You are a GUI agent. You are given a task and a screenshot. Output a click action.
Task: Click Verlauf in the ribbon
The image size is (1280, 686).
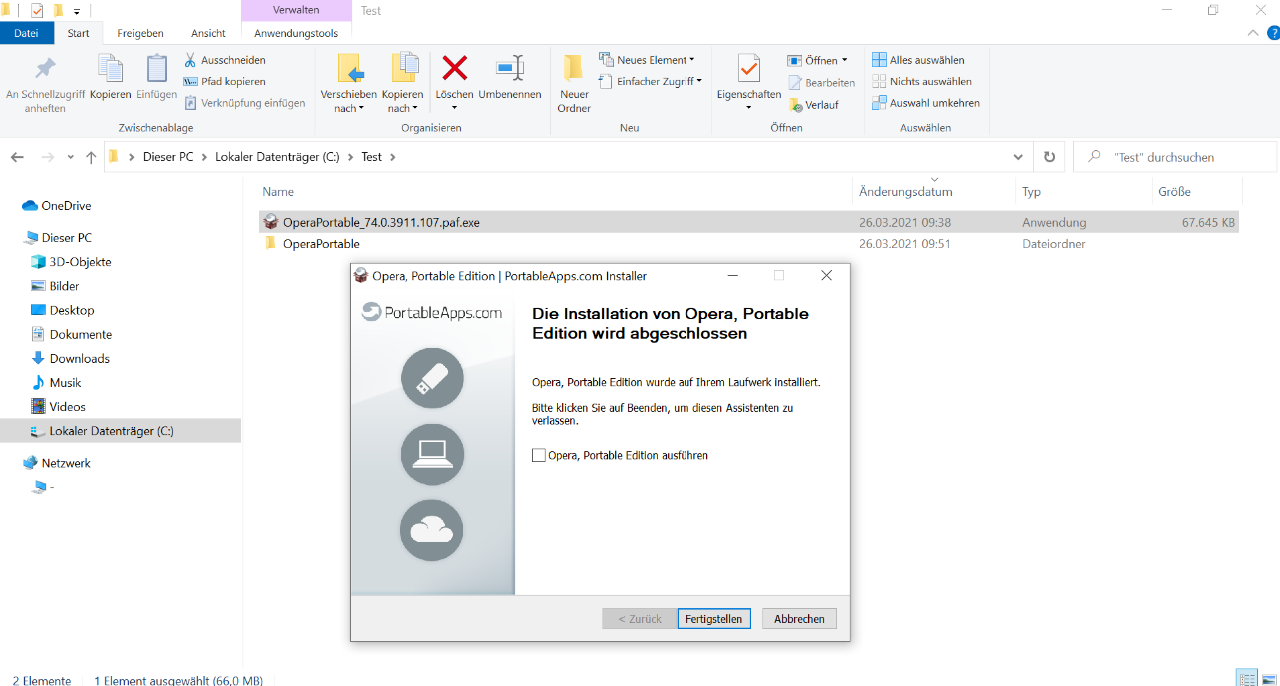(x=813, y=105)
